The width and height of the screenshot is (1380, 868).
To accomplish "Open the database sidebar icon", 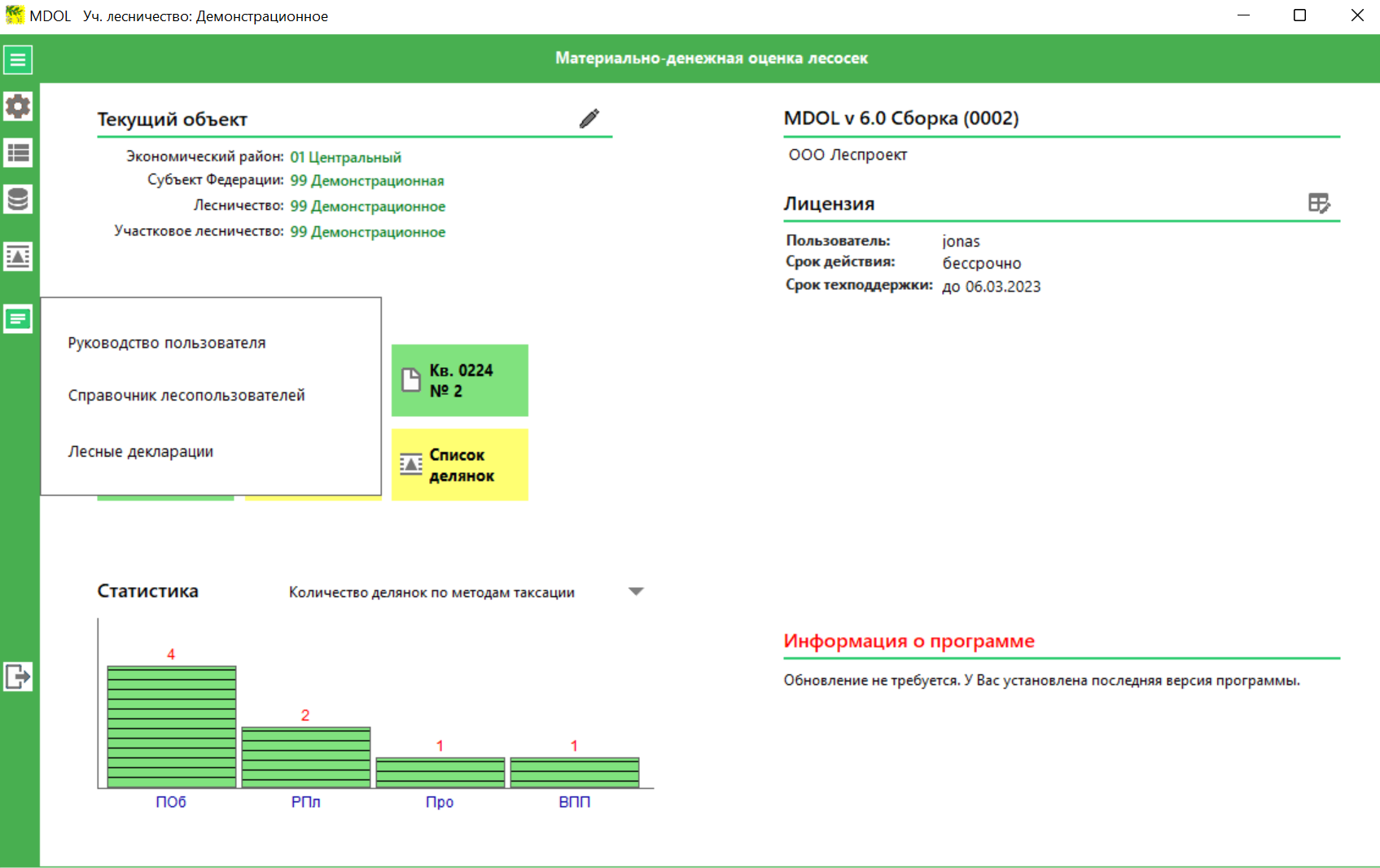I will pos(18,199).
